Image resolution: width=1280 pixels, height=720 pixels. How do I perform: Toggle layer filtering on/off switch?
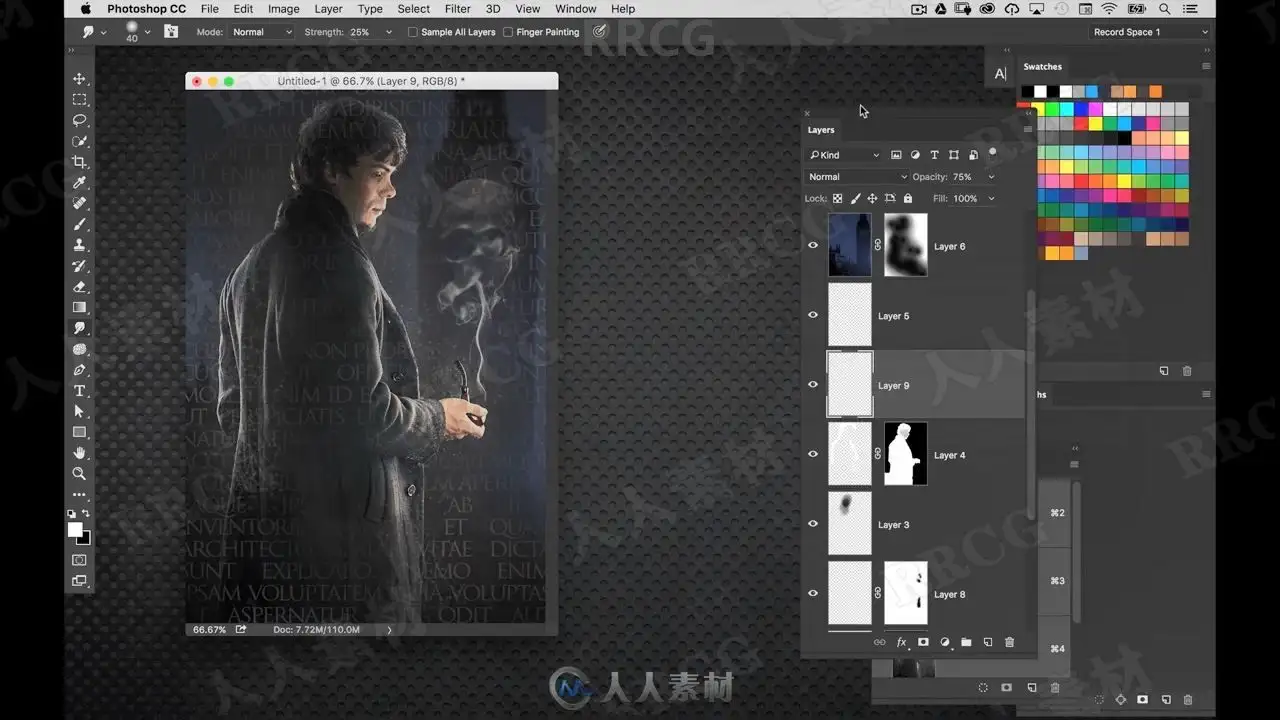point(992,153)
